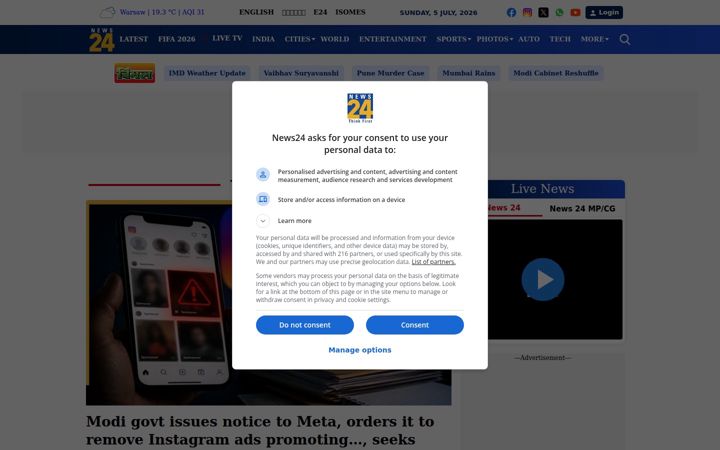Click the weather cloud icon
Image resolution: width=720 pixels, height=450 pixels.
[107, 12]
